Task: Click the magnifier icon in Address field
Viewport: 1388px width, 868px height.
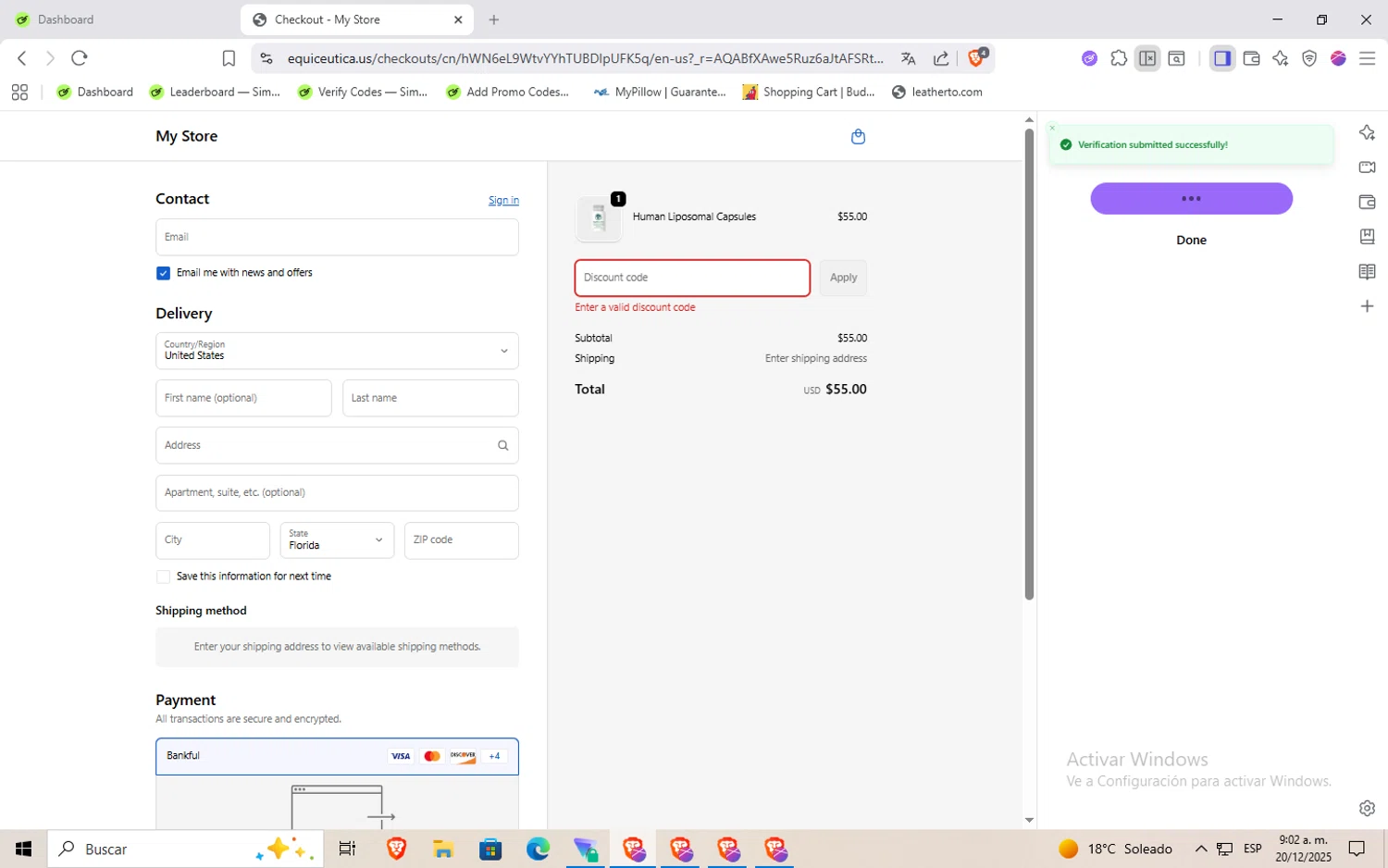Action: coord(502,445)
